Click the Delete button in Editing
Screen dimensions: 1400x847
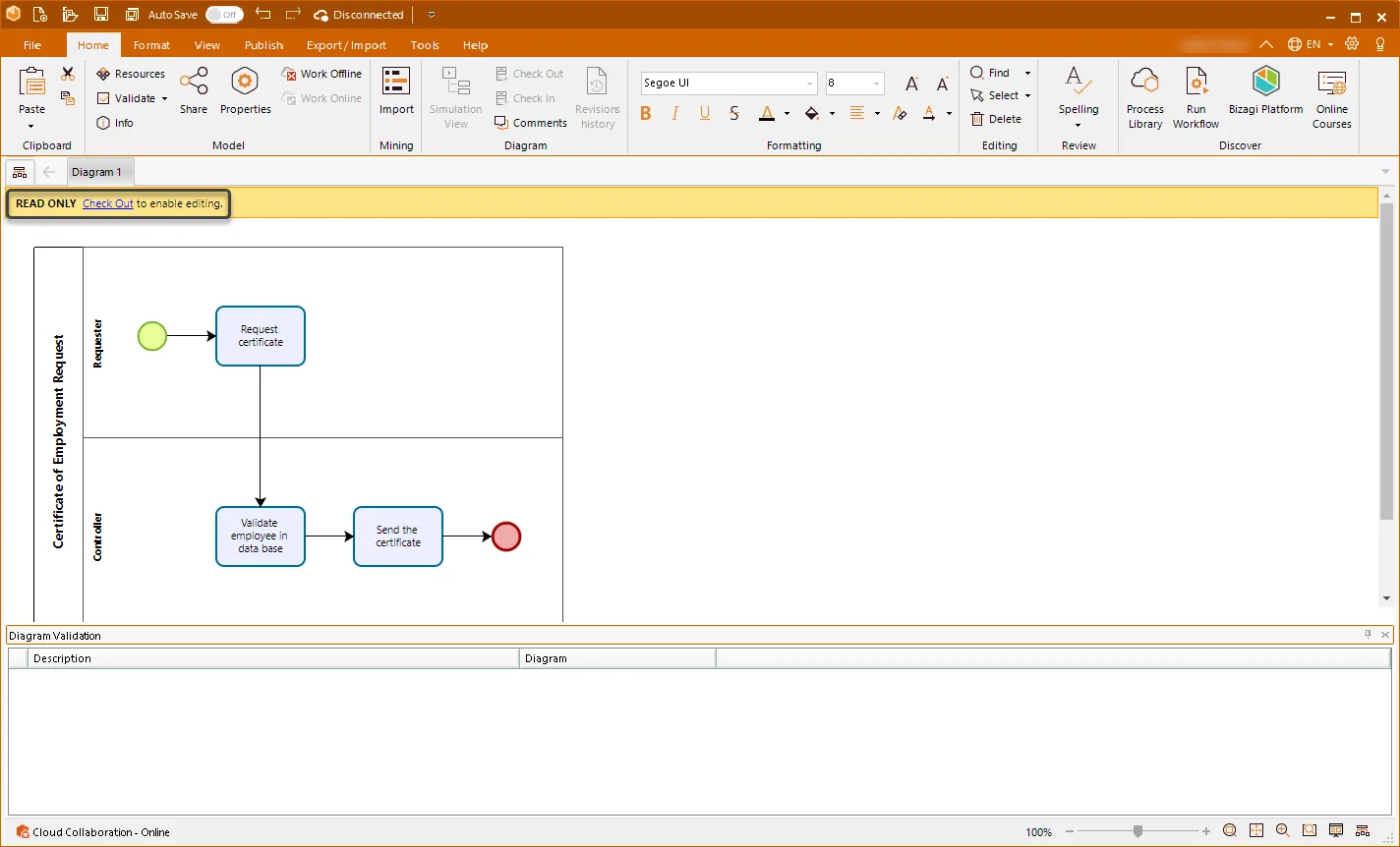[x=996, y=119]
